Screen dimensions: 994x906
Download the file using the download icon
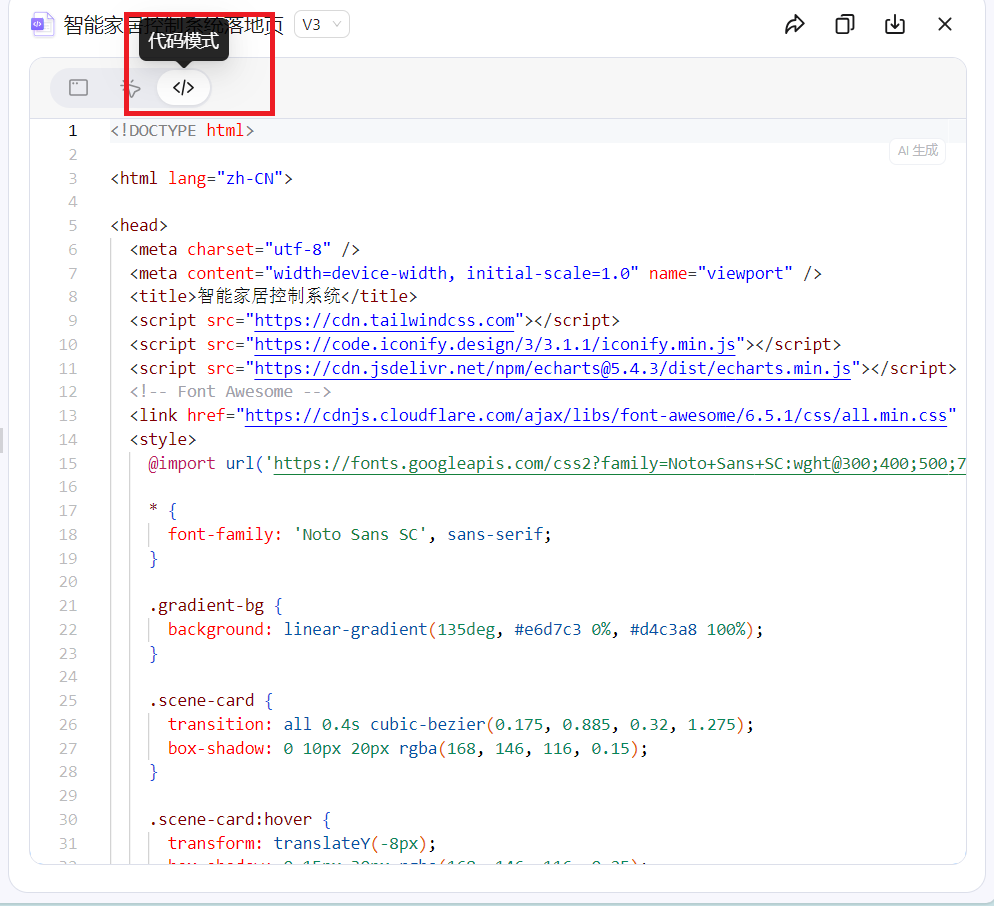[894, 25]
